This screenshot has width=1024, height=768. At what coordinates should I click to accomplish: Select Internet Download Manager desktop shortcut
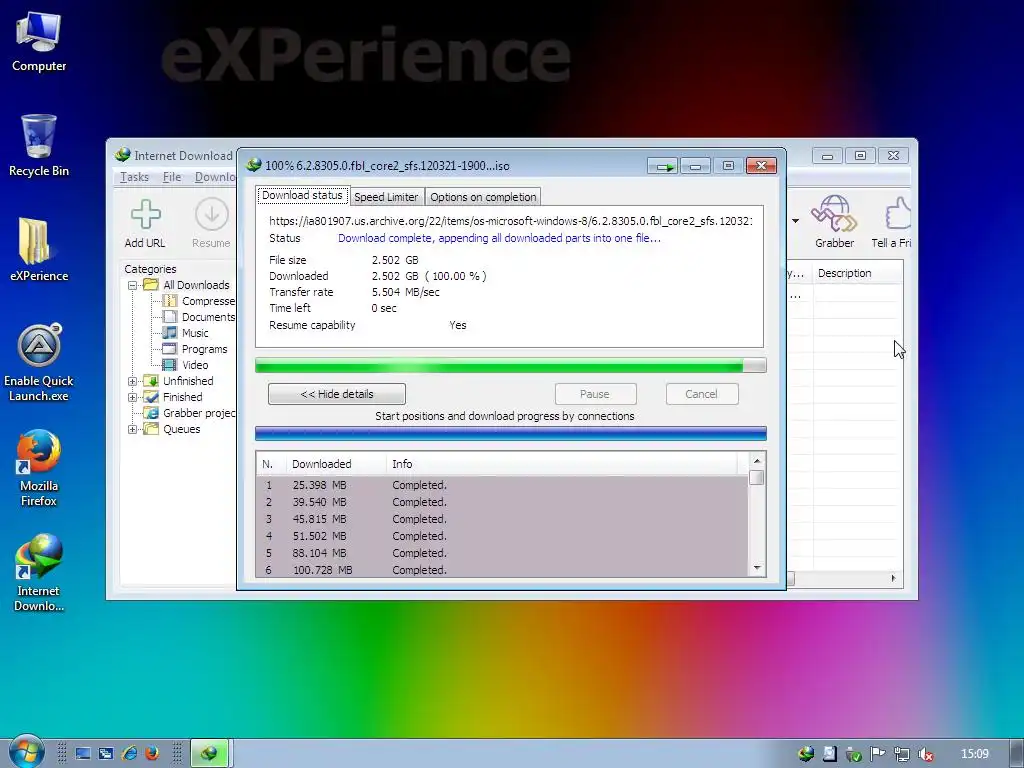(x=39, y=573)
